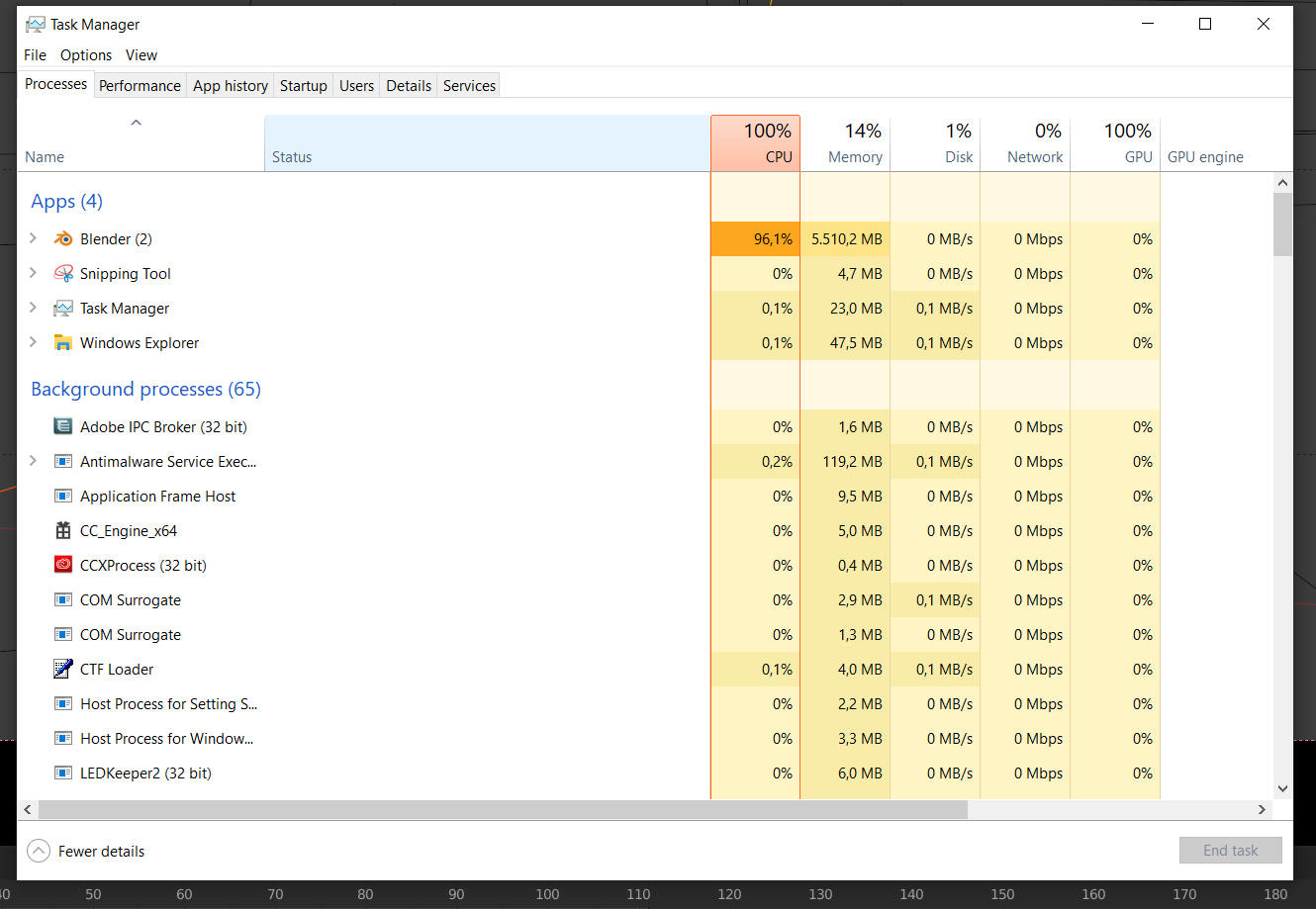Switch to the App history tab
Viewport: 1316px width, 909px height.
click(x=231, y=86)
